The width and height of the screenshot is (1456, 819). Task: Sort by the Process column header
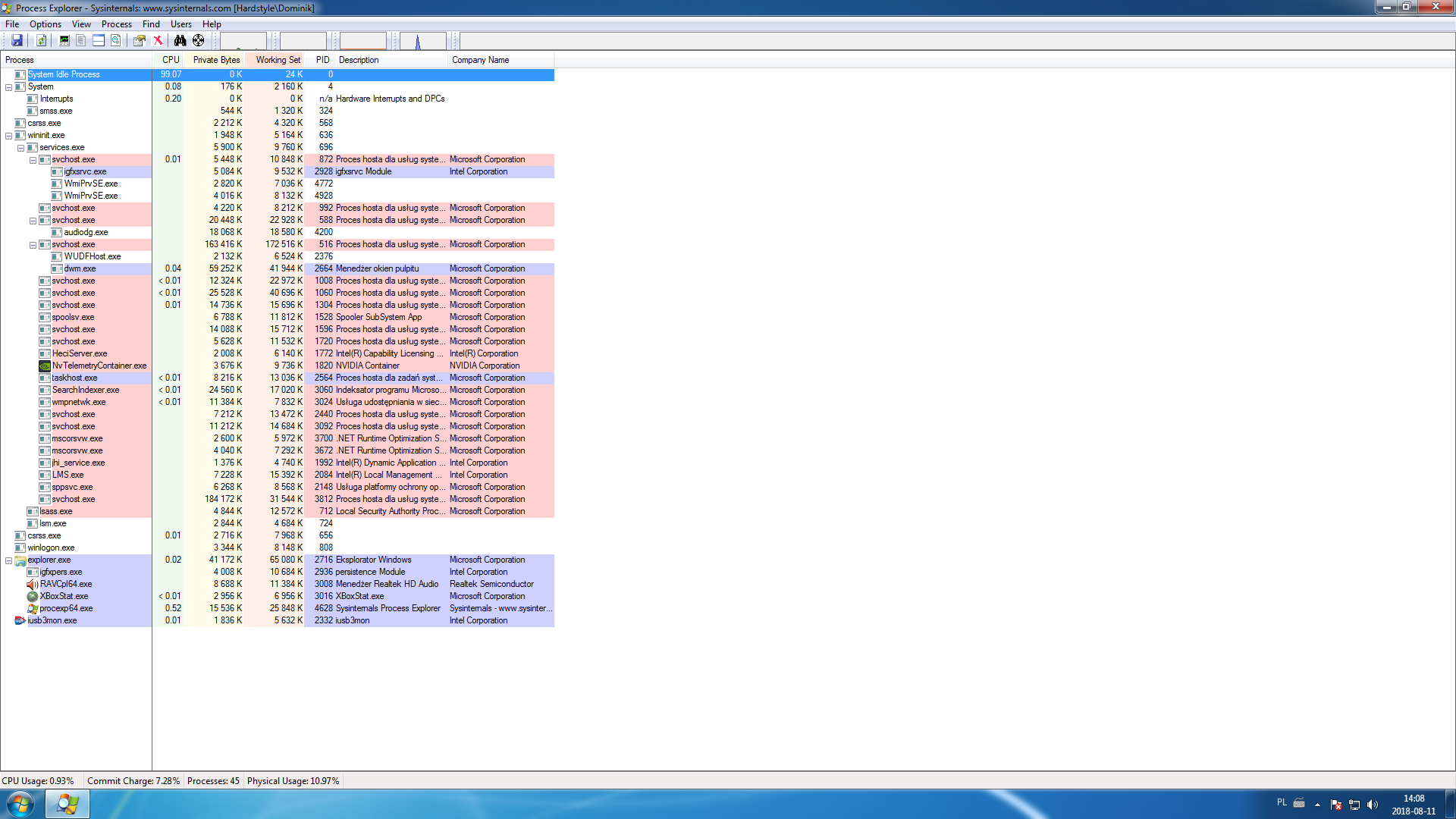click(76, 60)
